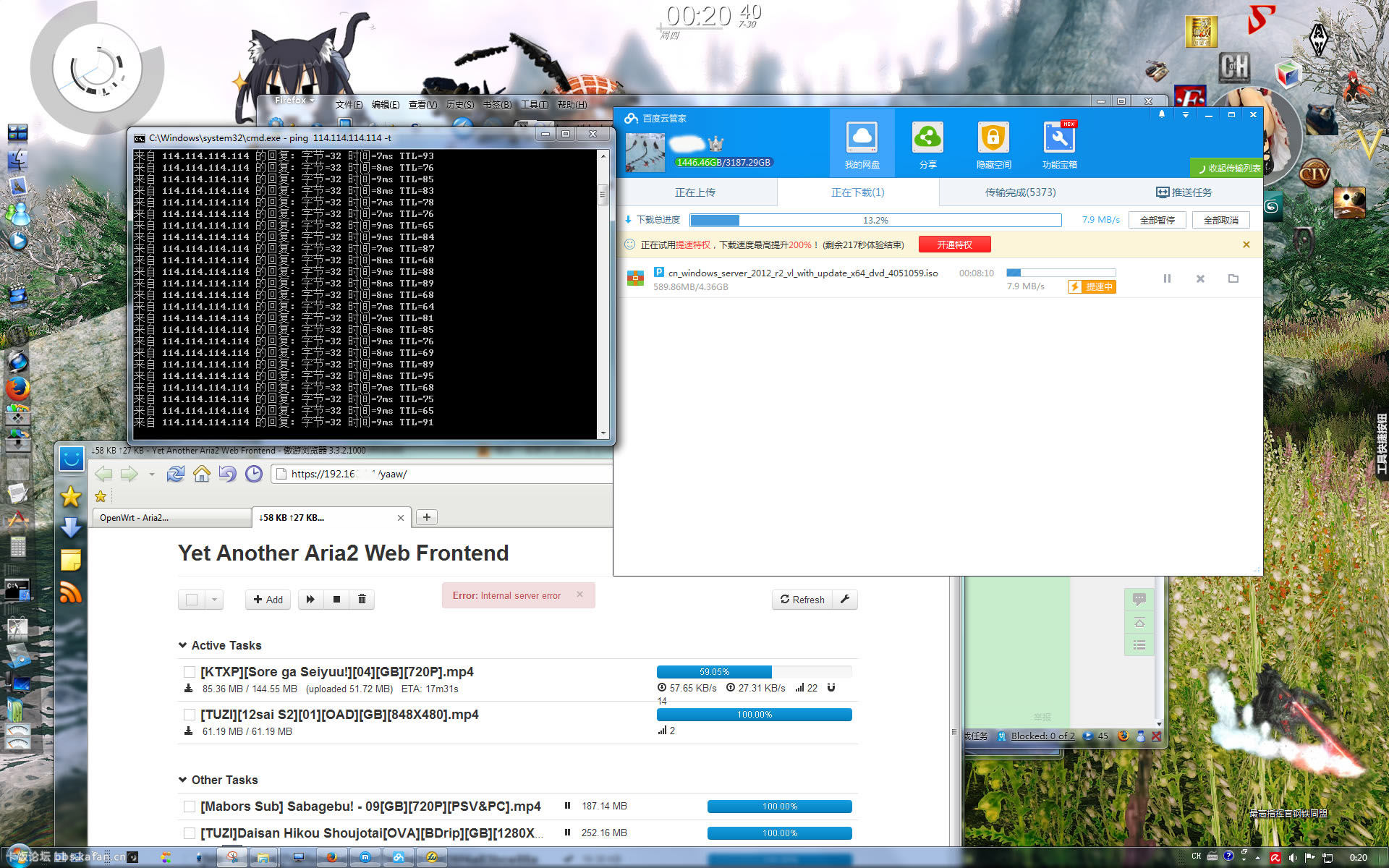Open Baidu Cloud title bar dropdown menu
This screenshot has width=1389, height=868.
1185,114
